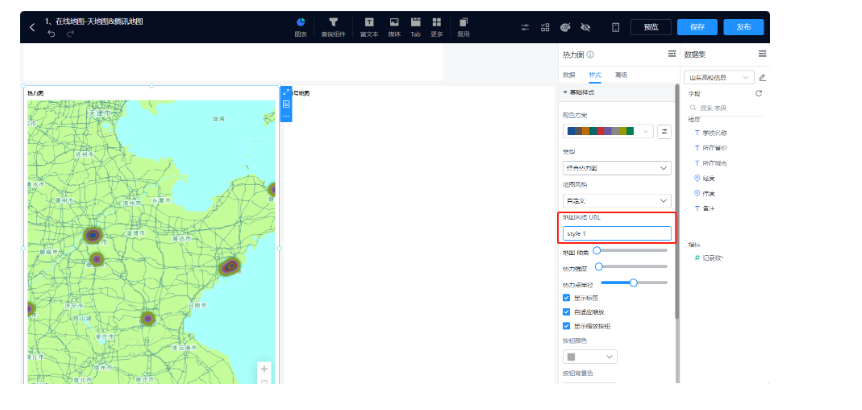Click the document icon on the chart's blue toolbar

click(x=286, y=104)
